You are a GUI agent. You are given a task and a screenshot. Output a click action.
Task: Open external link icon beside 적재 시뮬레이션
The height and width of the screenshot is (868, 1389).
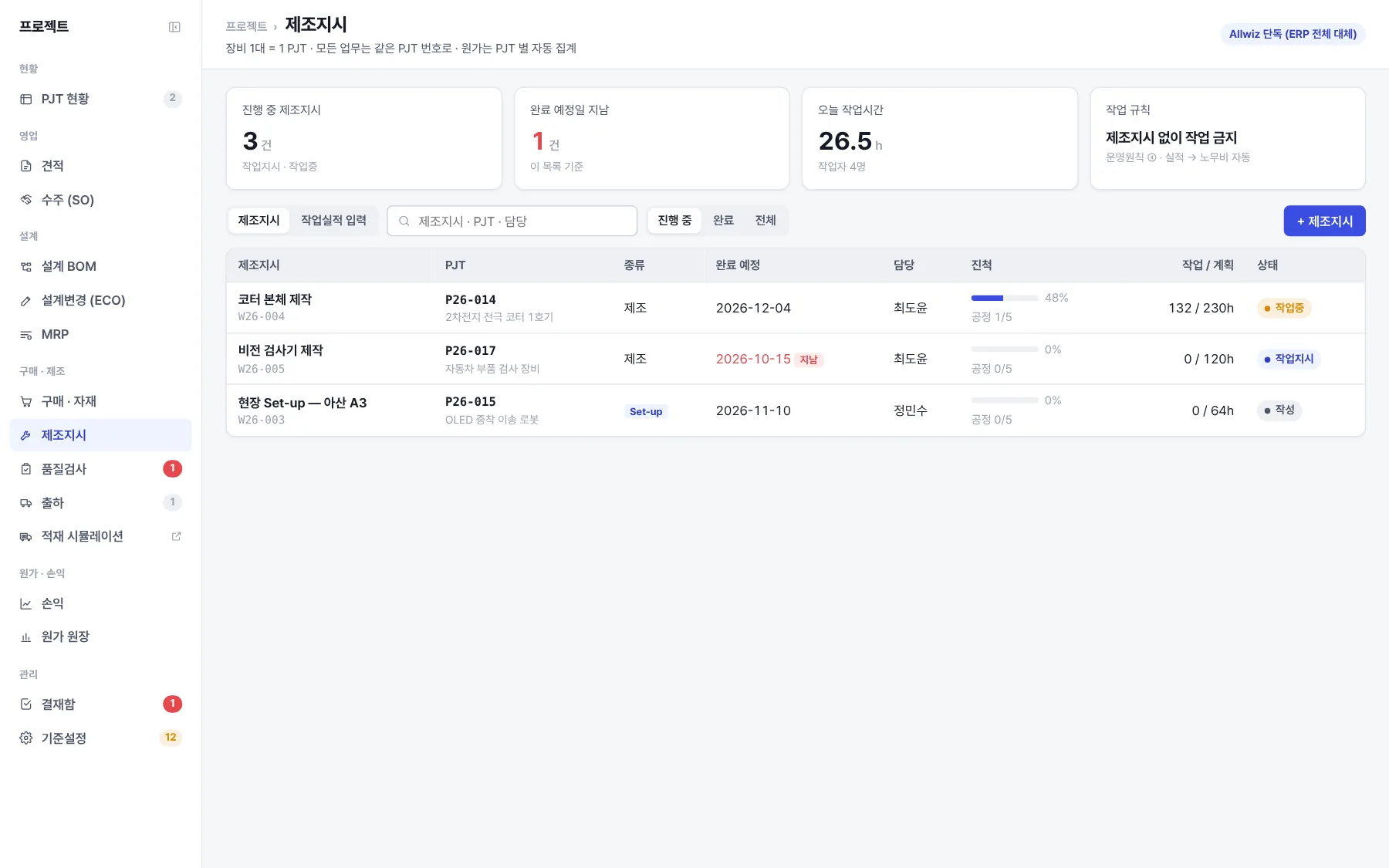coord(176,536)
